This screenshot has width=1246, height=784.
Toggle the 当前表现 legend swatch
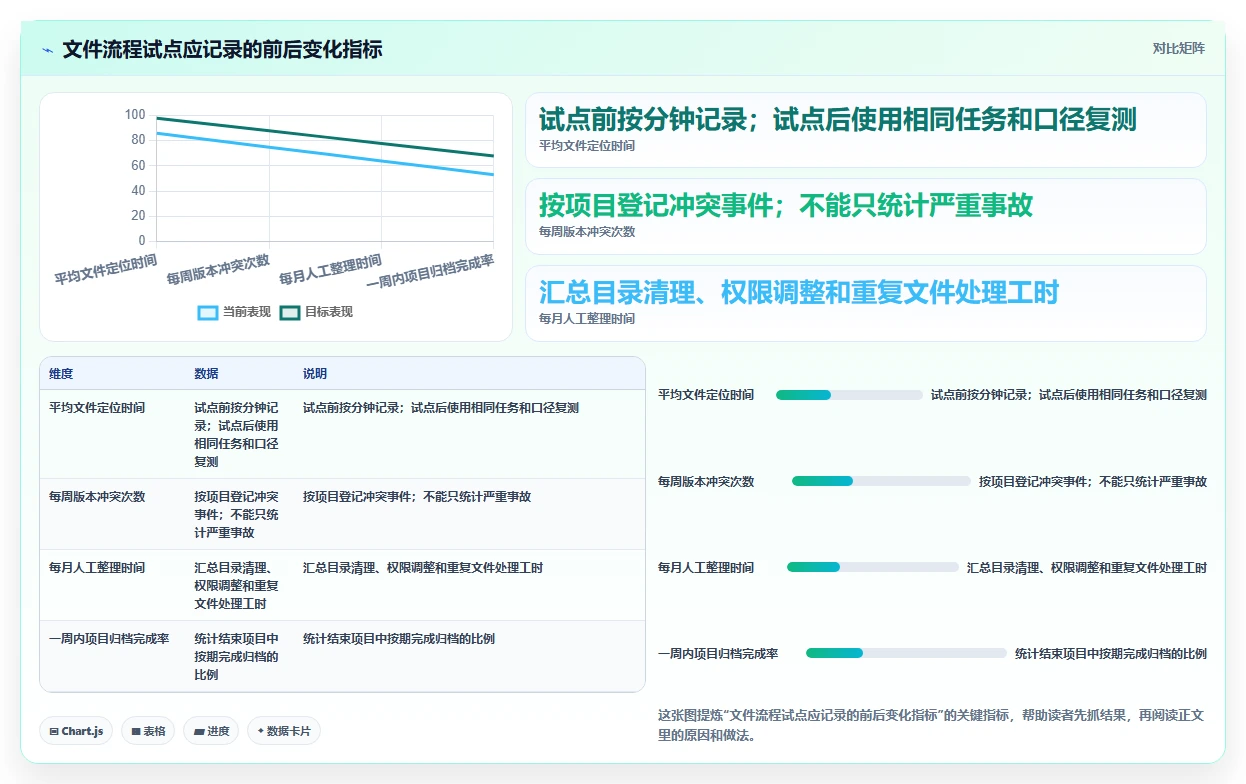(208, 312)
